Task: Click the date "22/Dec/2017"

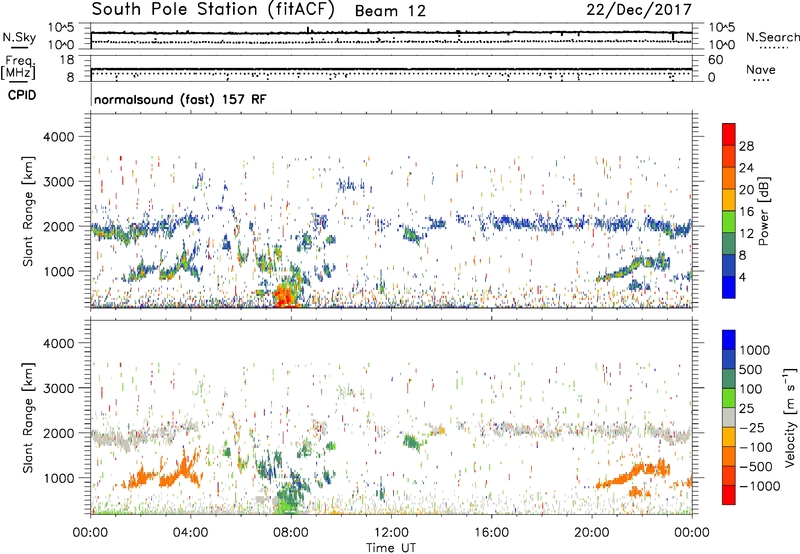Action: tap(639, 10)
